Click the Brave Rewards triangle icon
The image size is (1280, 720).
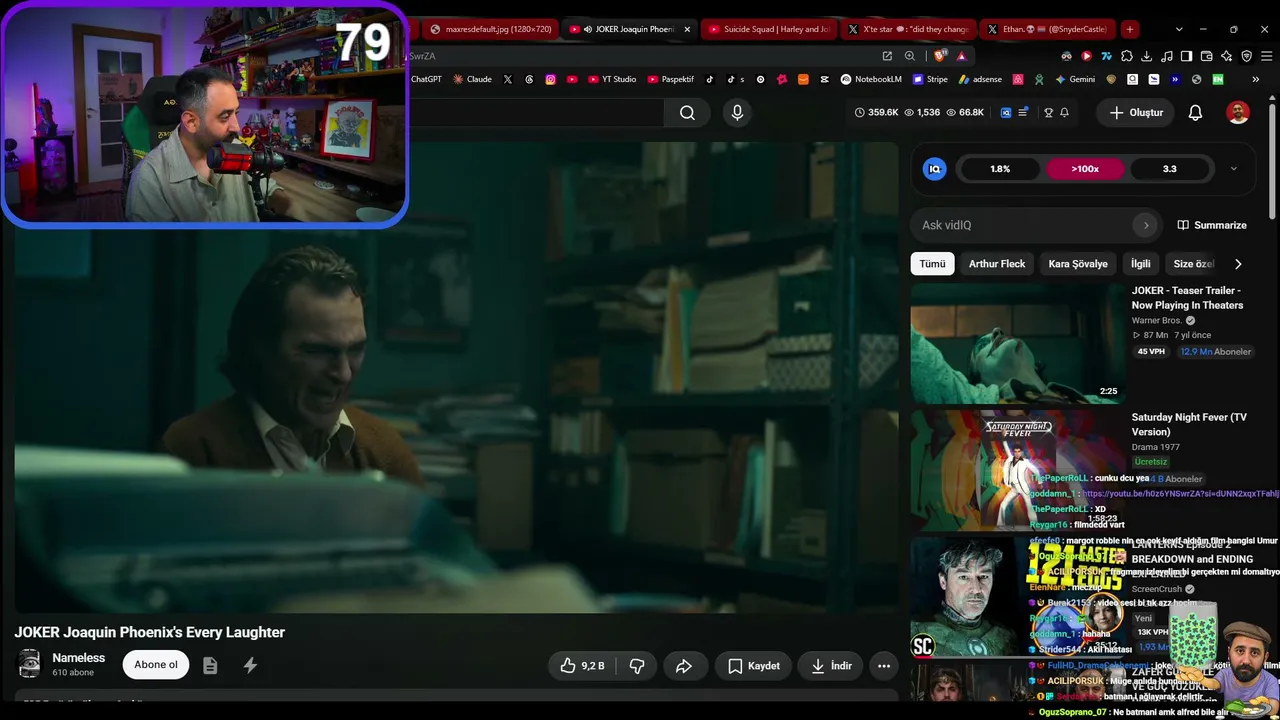[961, 56]
